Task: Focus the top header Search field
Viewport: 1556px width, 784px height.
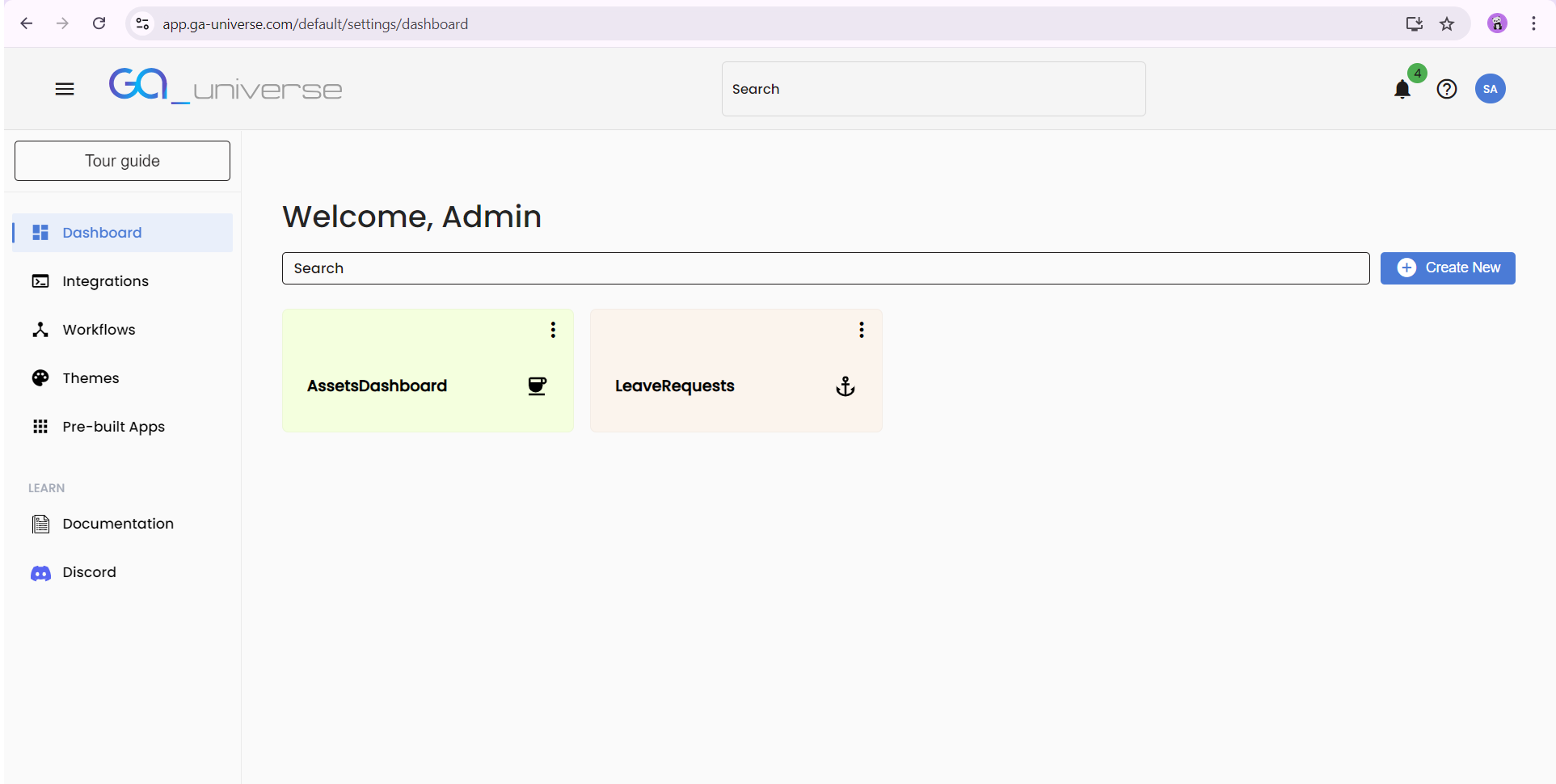Action: tap(934, 89)
